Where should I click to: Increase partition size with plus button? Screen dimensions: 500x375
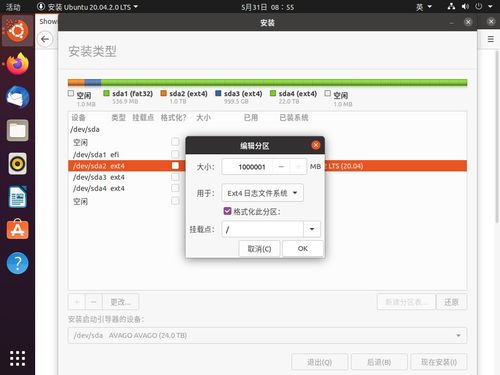(298, 166)
